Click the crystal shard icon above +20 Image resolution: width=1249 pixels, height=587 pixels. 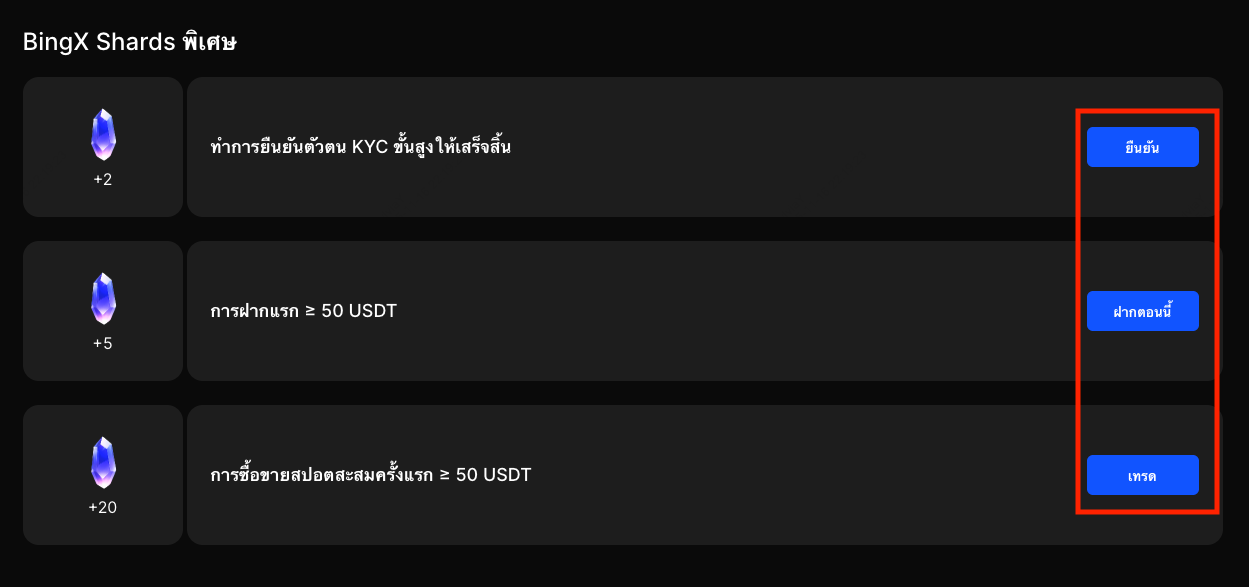(103, 462)
